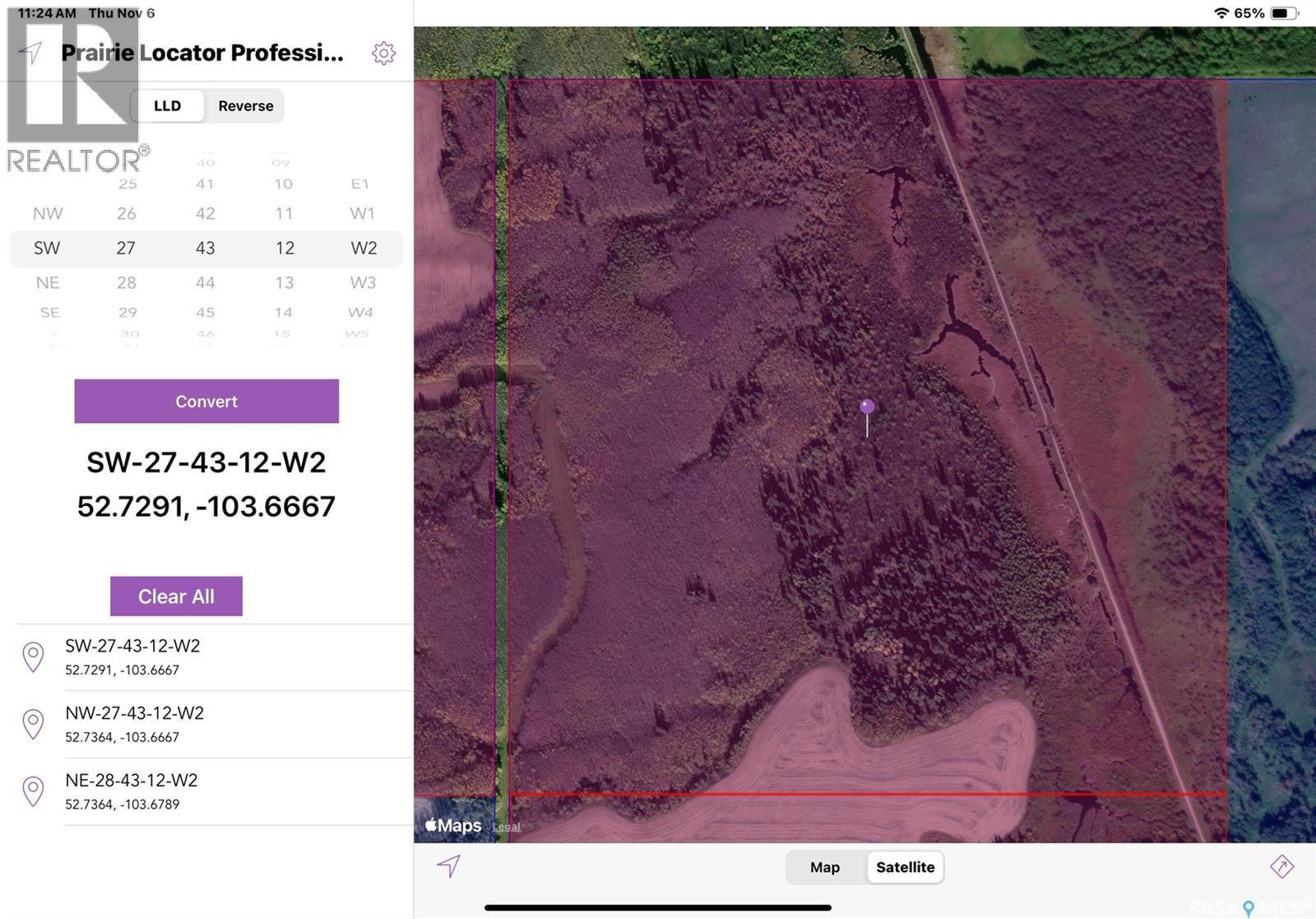
Task: Switch the map view to Map
Action: coord(824,867)
